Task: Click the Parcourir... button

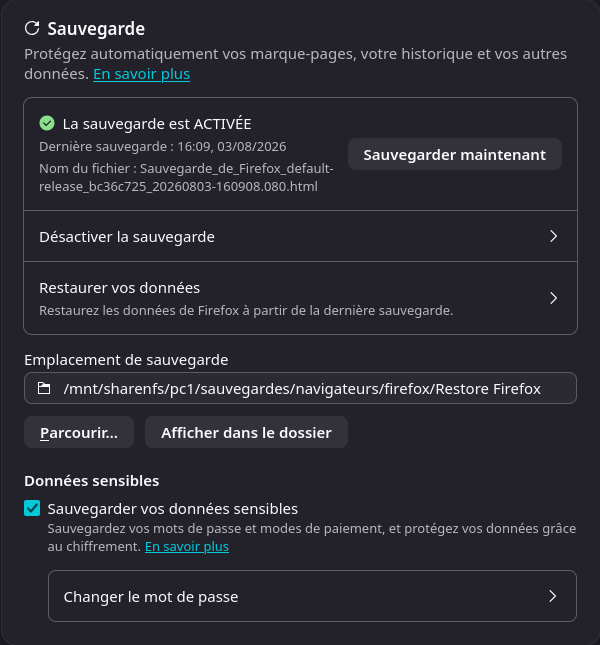Action: pos(79,432)
